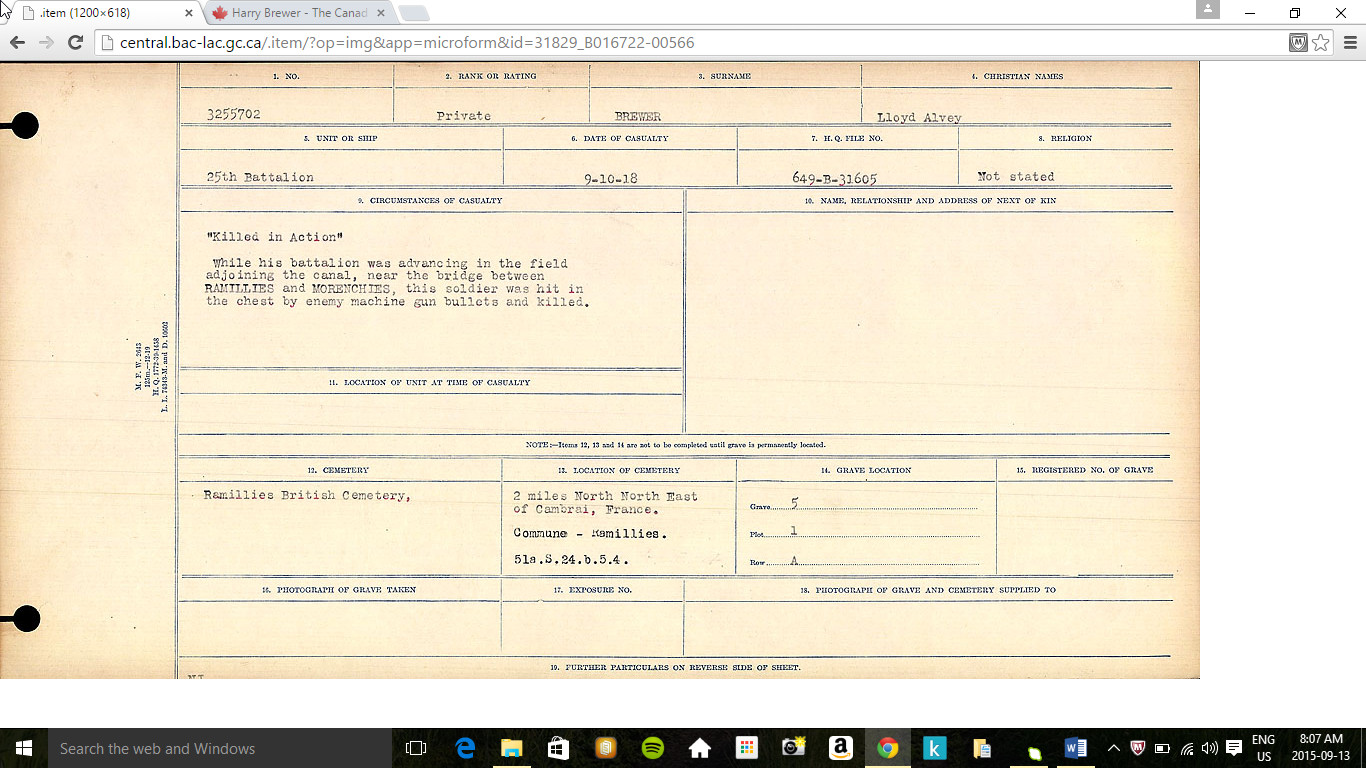This screenshot has width=1366, height=768.
Task: Launch Microsoft Edge from the taskbar
Action: [x=465, y=748]
